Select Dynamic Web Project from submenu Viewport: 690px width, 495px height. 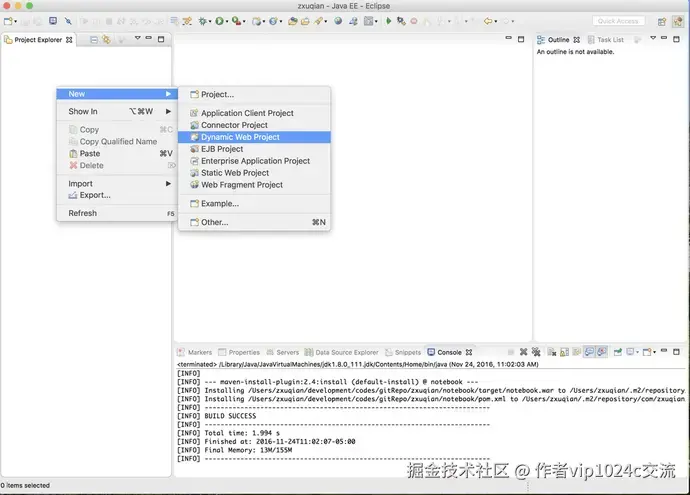pyautogui.click(x=254, y=137)
